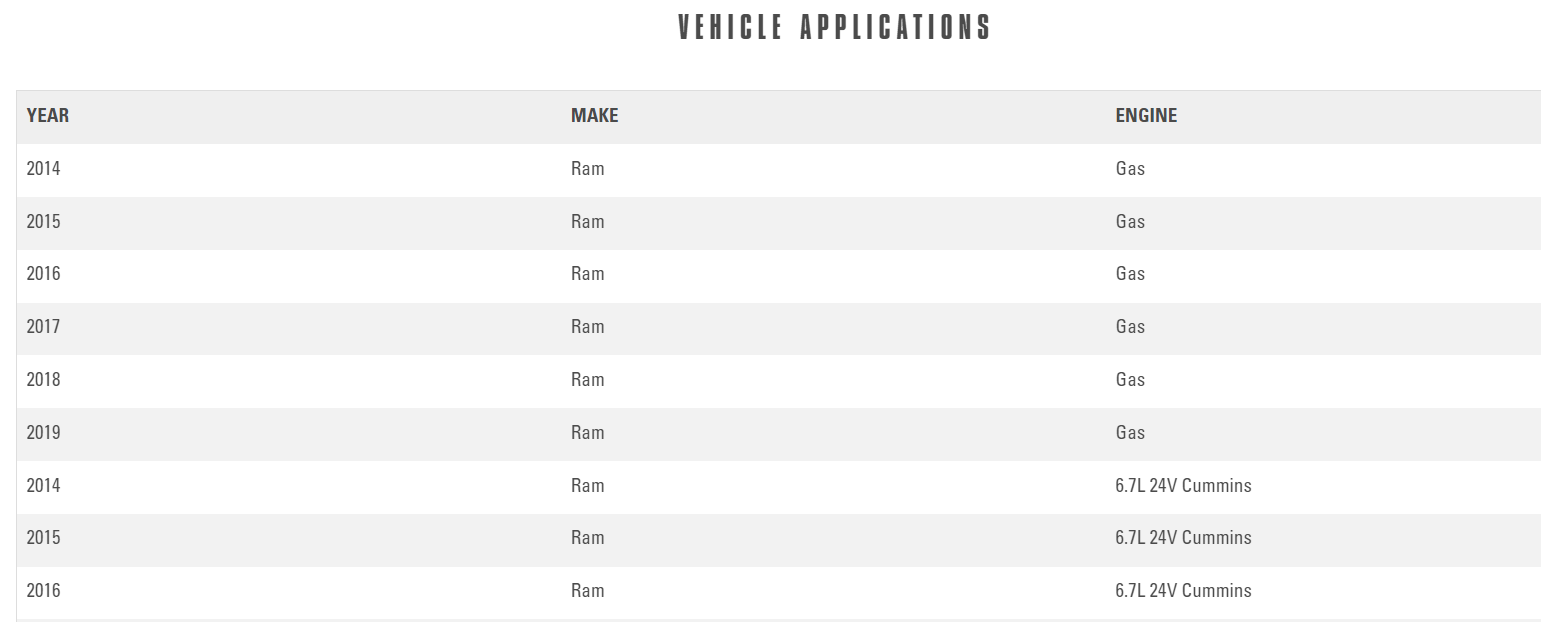The width and height of the screenshot is (1541, 622).
Task: Click the 2017 year cell
Action: click(x=43, y=327)
